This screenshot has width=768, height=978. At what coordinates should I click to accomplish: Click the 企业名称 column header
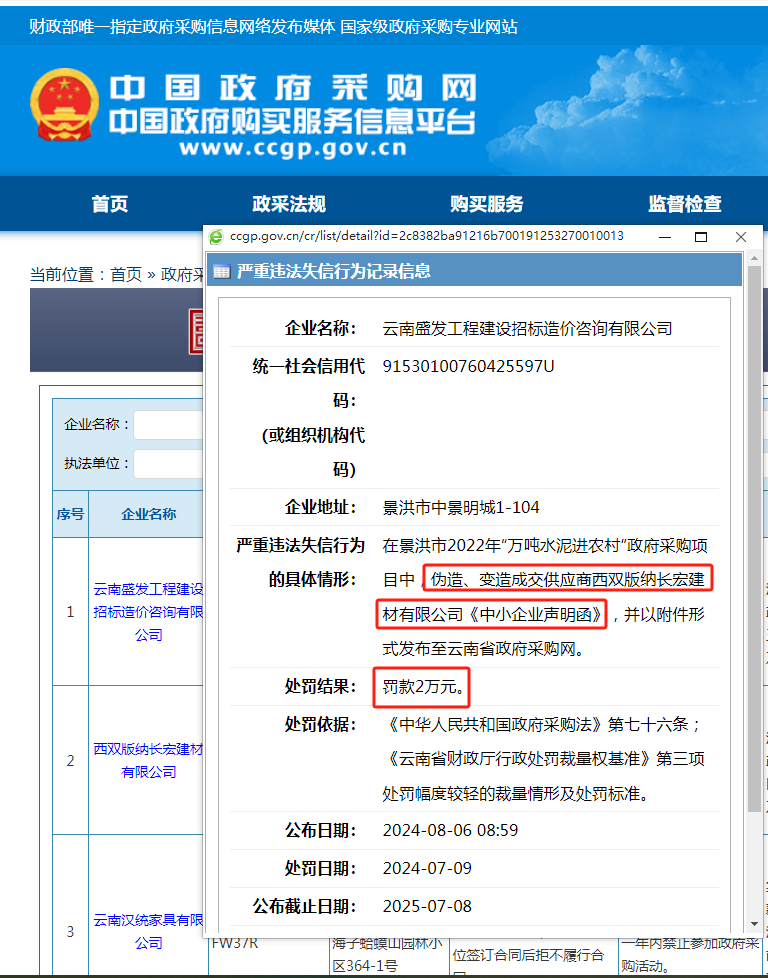pyautogui.click(x=148, y=514)
